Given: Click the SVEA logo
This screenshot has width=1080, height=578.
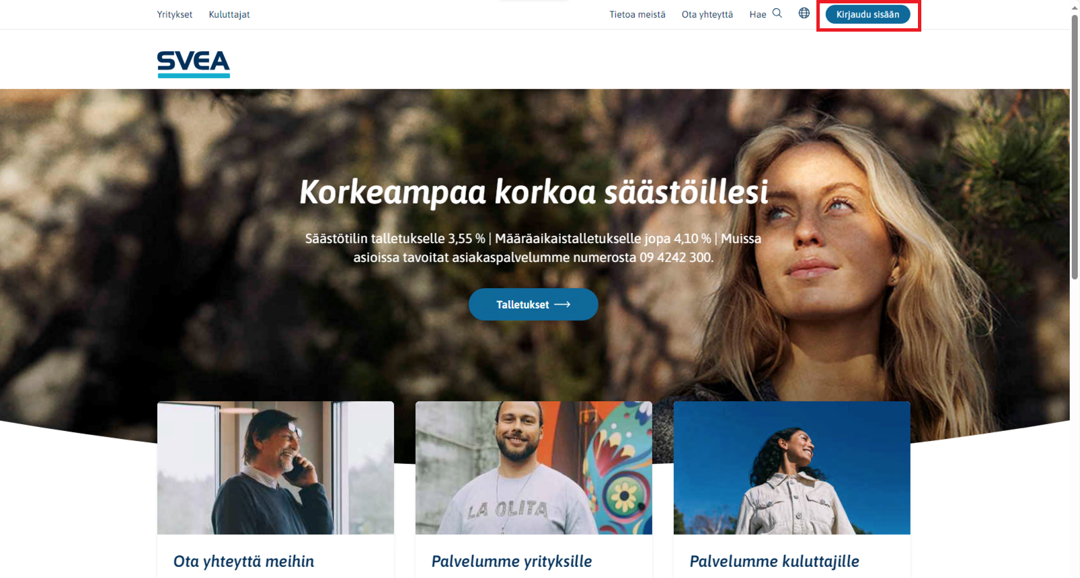Looking at the screenshot, I should pyautogui.click(x=194, y=64).
